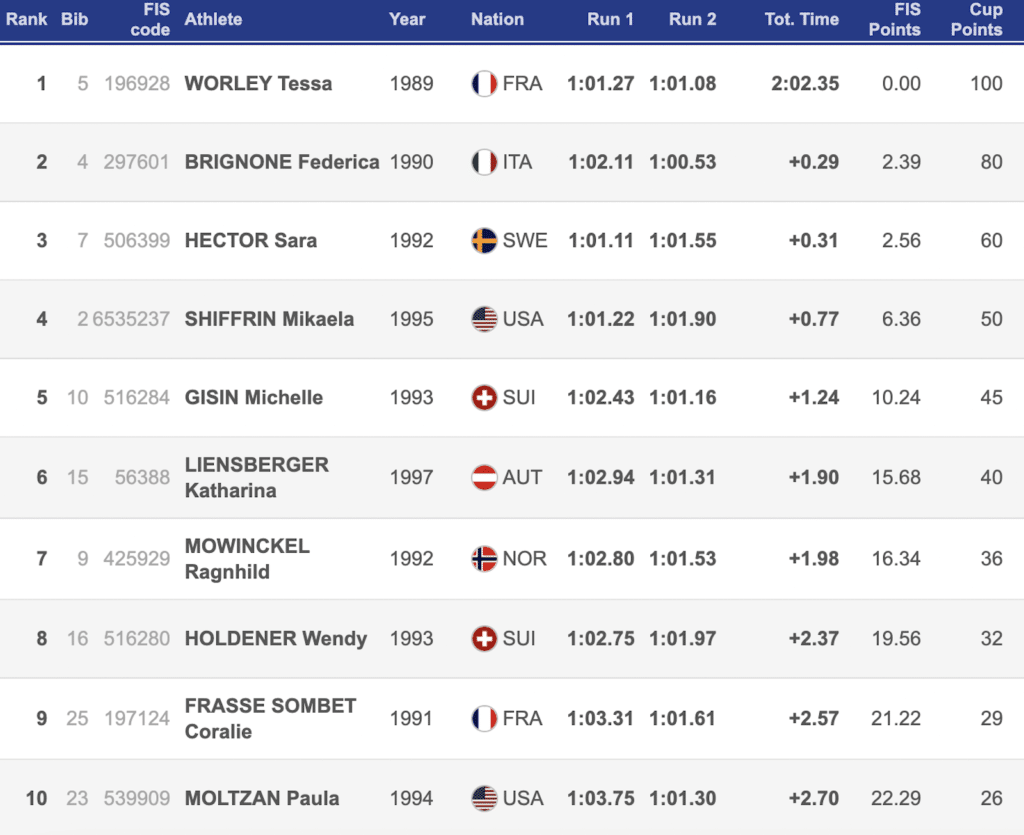Sort by the Rank column header
The height and width of the screenshot is (835, 1024).
[27, 19]
